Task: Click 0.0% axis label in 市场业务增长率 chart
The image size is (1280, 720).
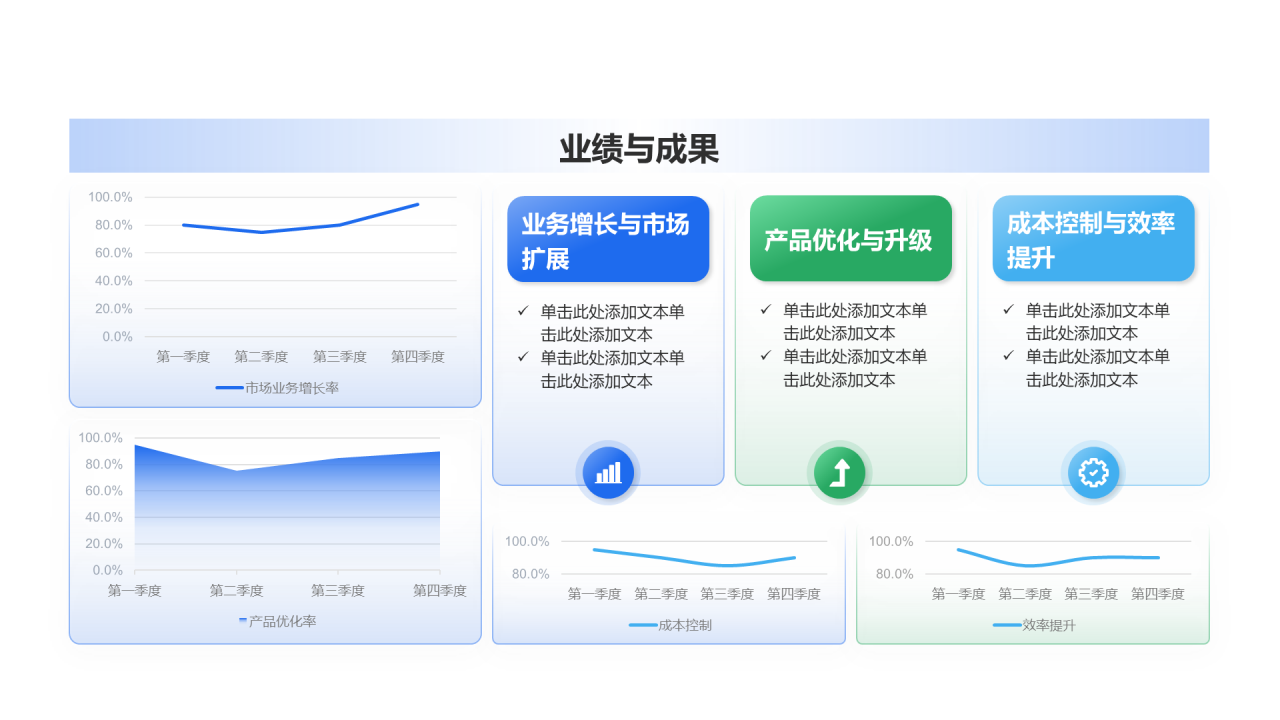Action: click(x=117, y=337)
